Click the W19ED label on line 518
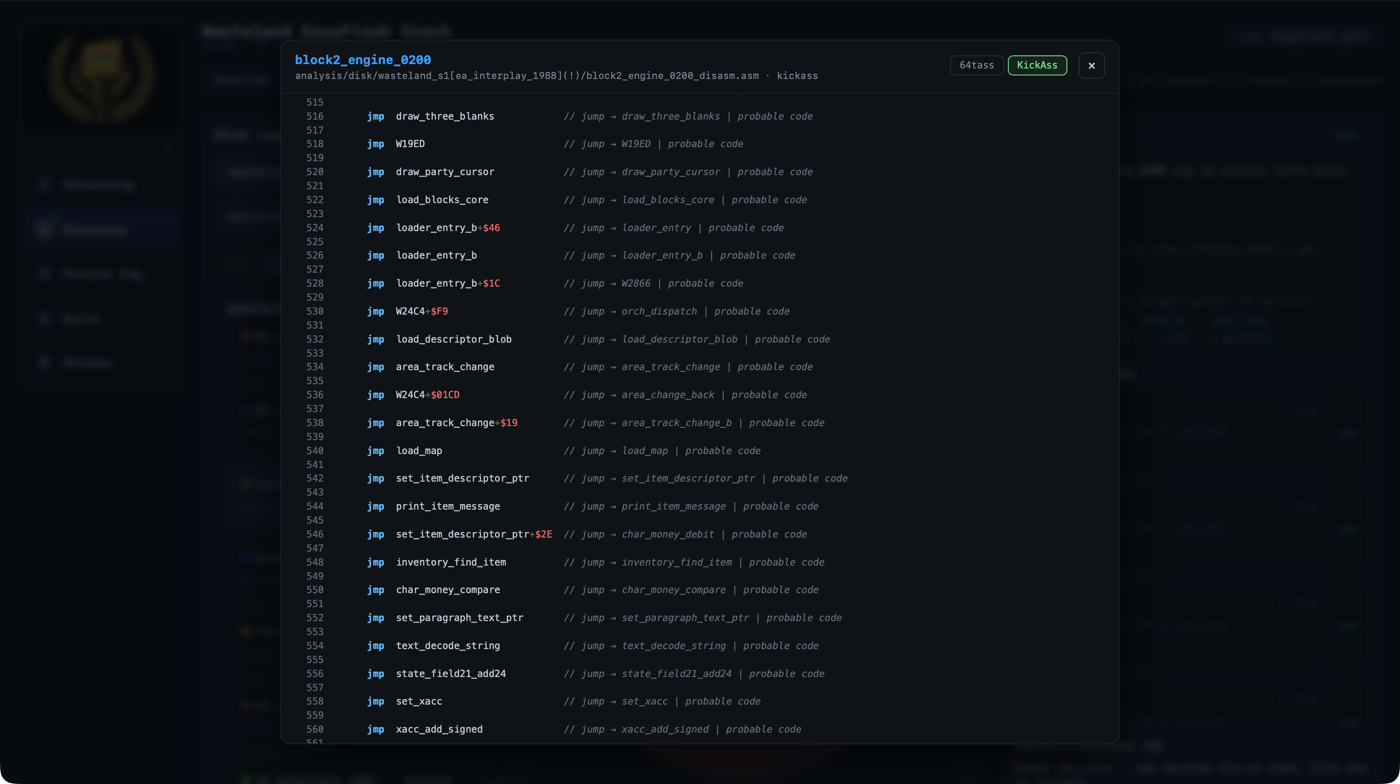The image size is (1400, 784). pos(410,144)
